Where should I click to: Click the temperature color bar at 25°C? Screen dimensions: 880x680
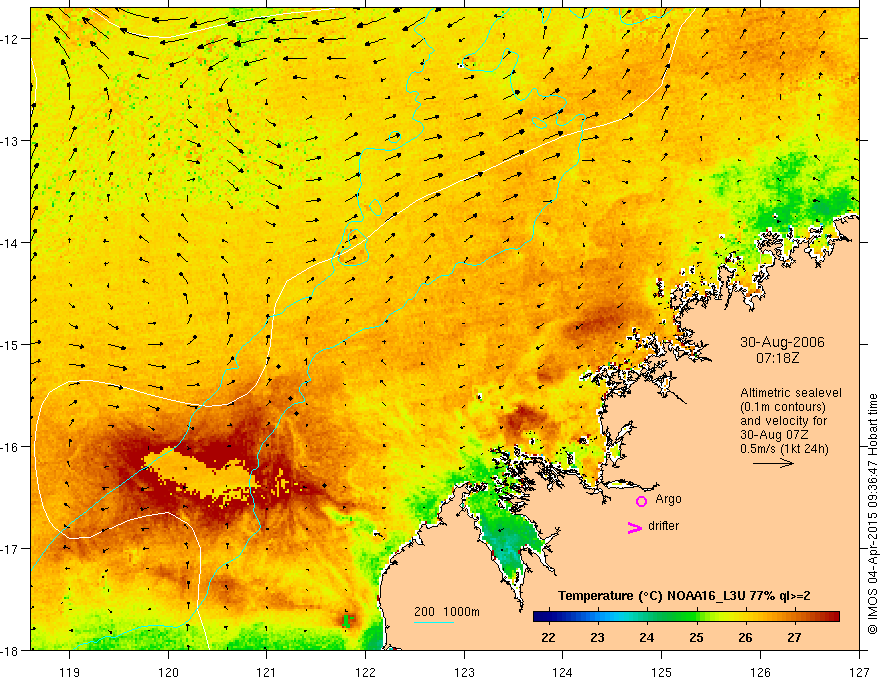(x=696, y=617)
